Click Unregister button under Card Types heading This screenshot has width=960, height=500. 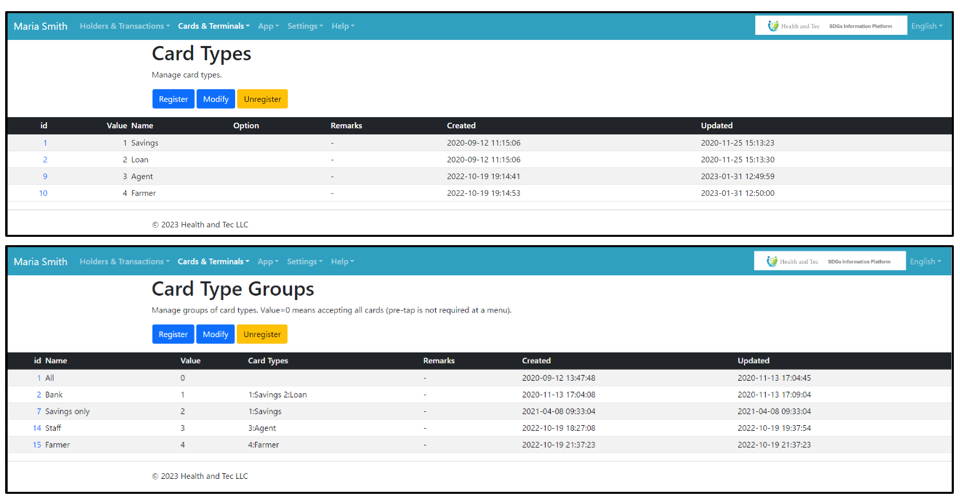click(x=262, y=99)
